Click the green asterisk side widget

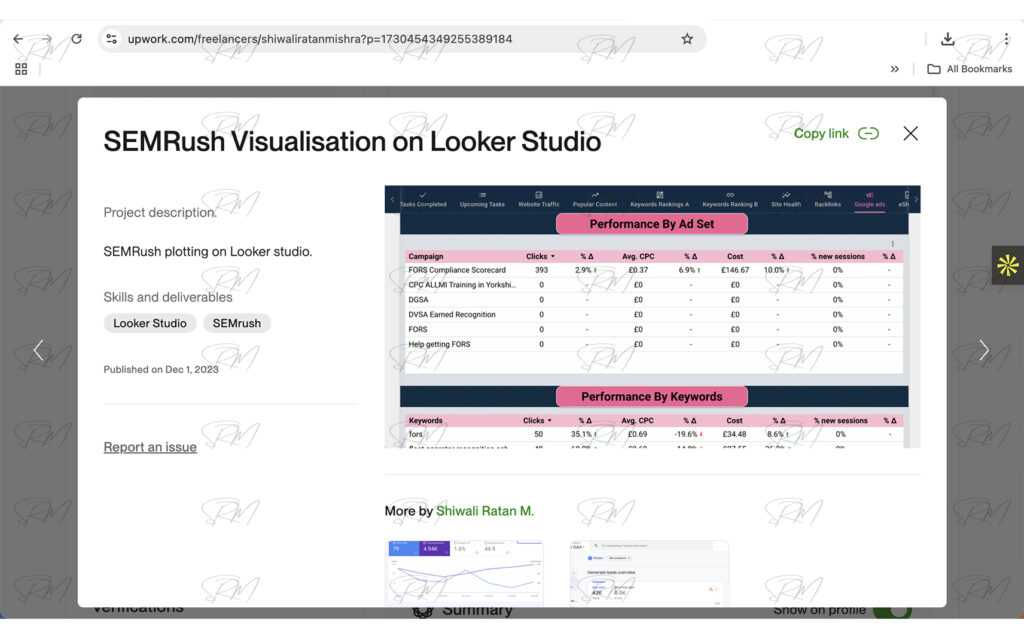(1008, 265)
